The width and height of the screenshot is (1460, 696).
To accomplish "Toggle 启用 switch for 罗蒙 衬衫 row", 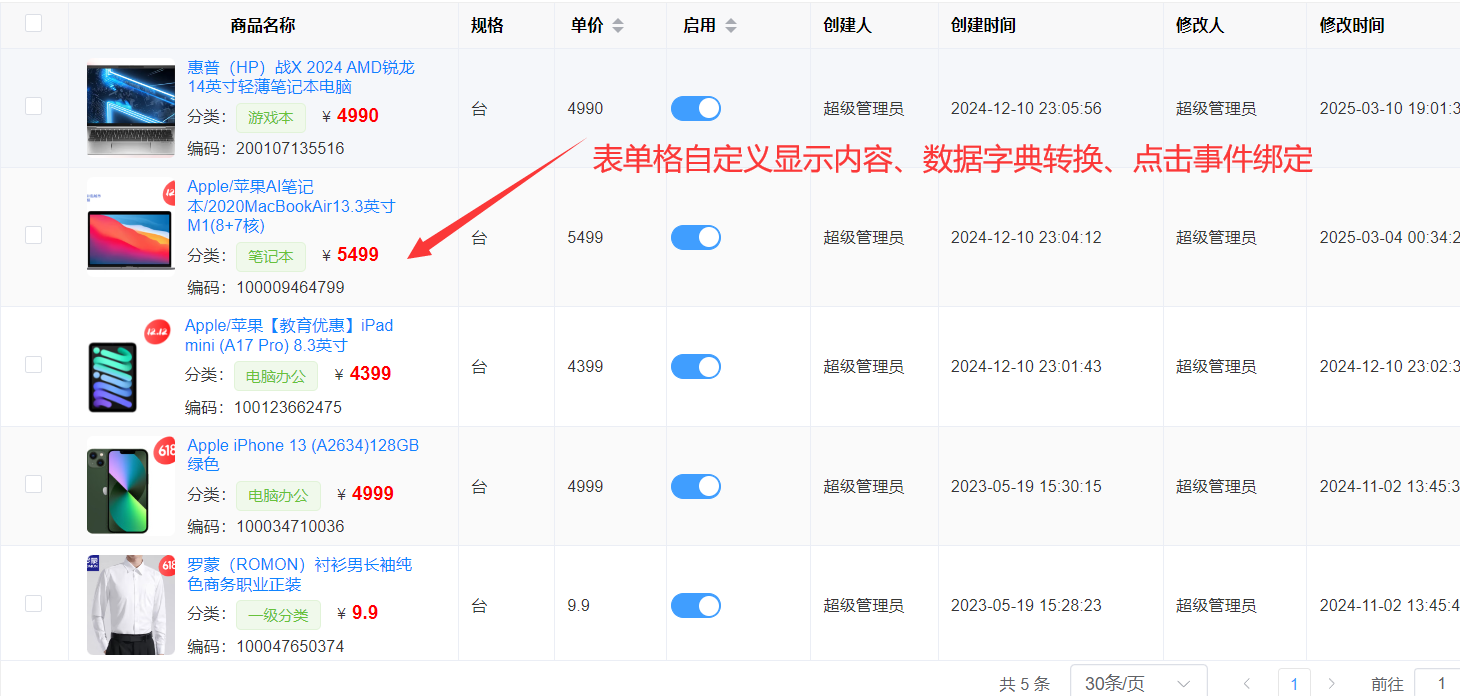I will (696, 605).
